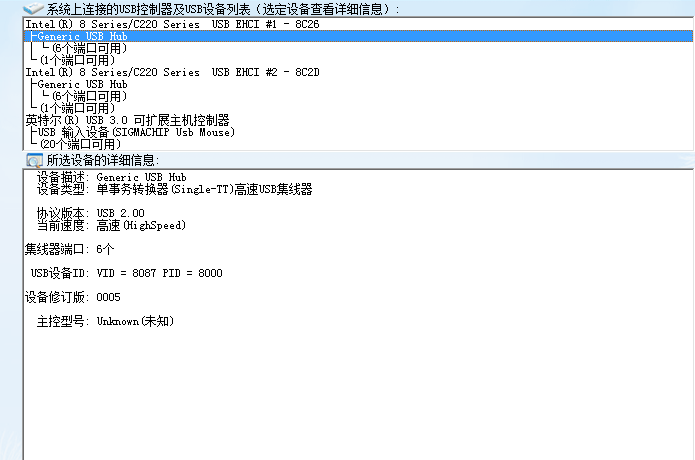Select the highlighted Generic USB Hub under EHCI #1

pos(83,36)
